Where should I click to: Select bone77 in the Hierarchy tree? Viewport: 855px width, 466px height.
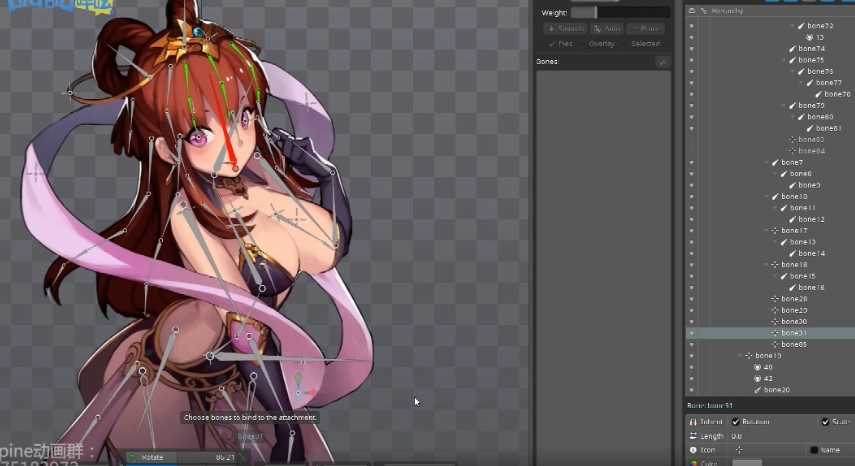tap(829, 83)
